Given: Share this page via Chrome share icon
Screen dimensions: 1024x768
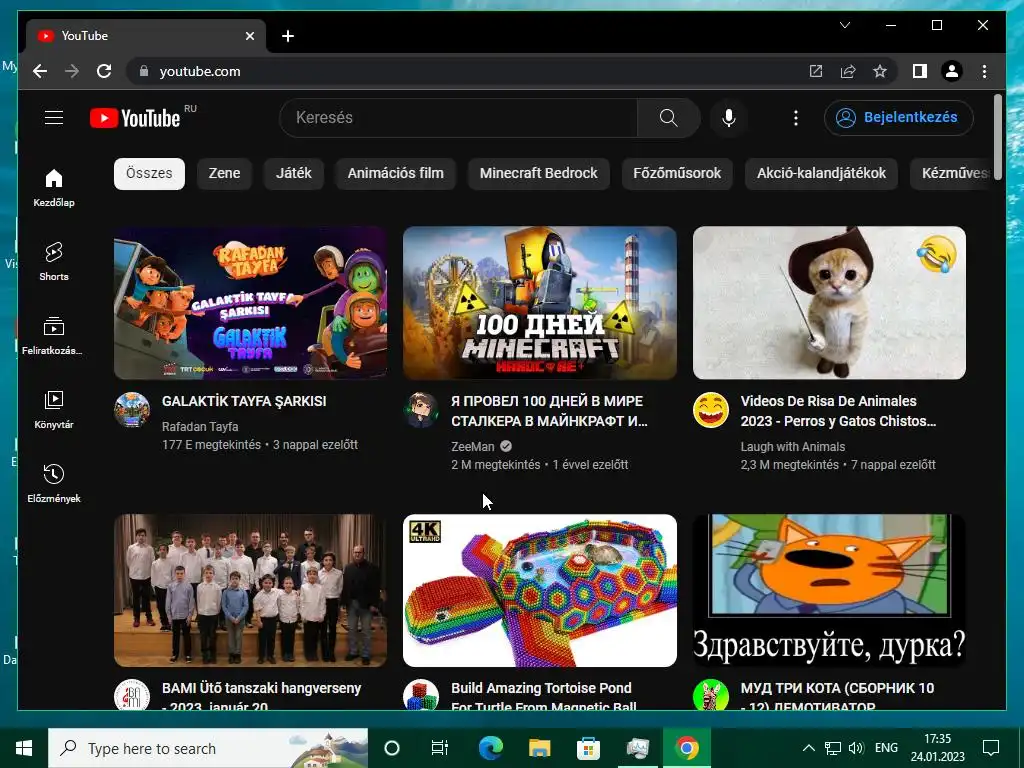Looking at the screenshot, I should click(x=848, y=71).
